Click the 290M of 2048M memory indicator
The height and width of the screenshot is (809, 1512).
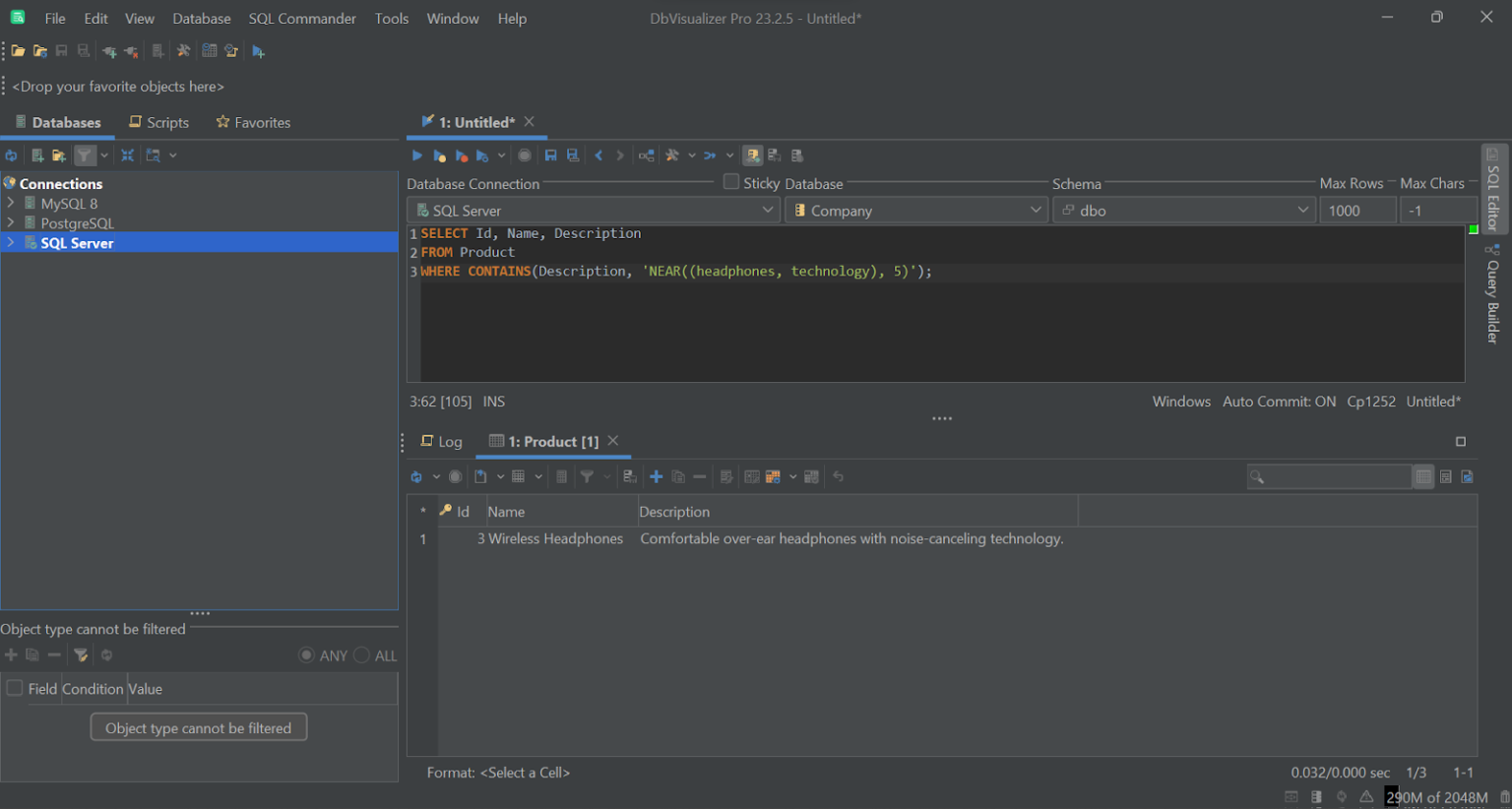1436,796
